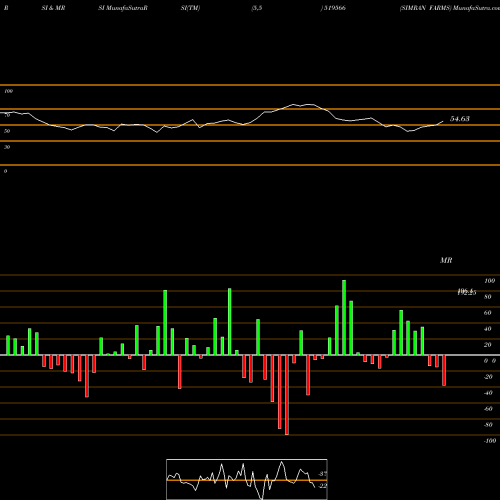Viewport: 500px width, 500px height.
Task: Click the SIMRAN FARMS MunafaSutra title text
Action: click(x=450, y=8)
